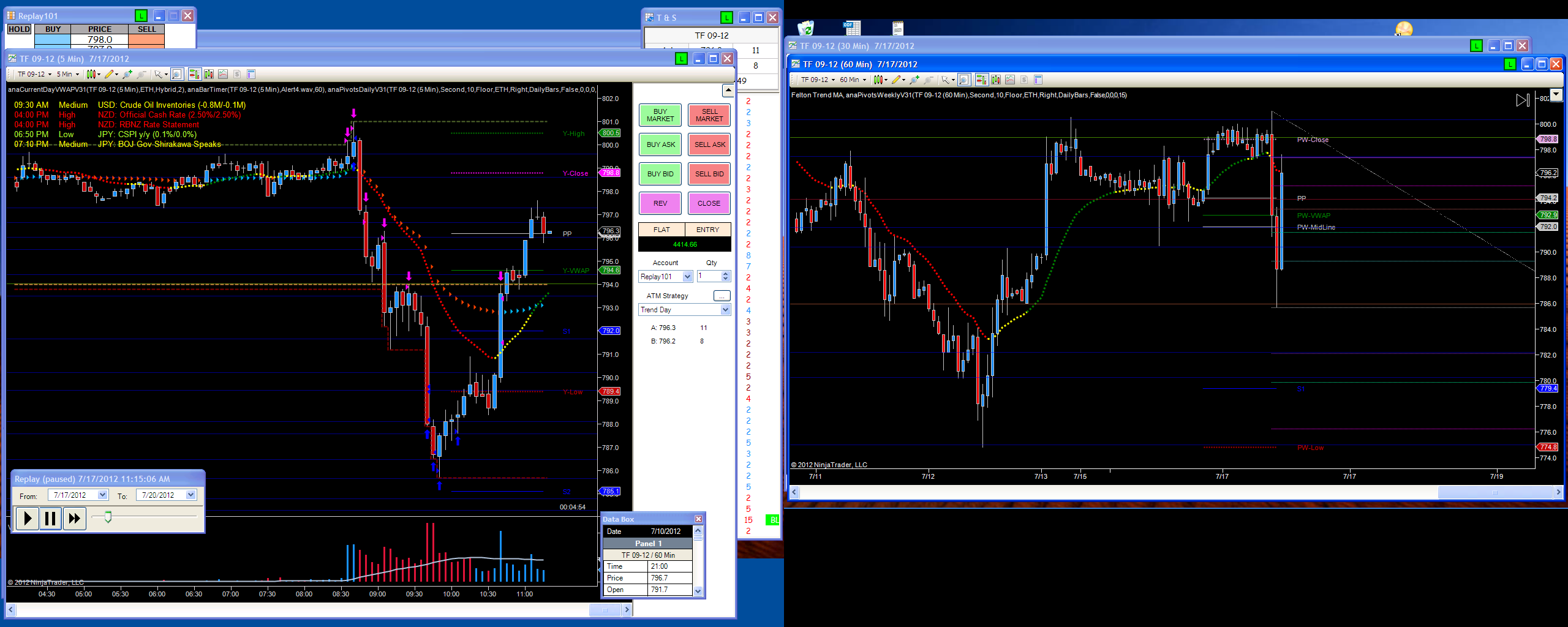
Task: Click the HOLD cell in Replay101 ladder
Action: coord(19,29)
